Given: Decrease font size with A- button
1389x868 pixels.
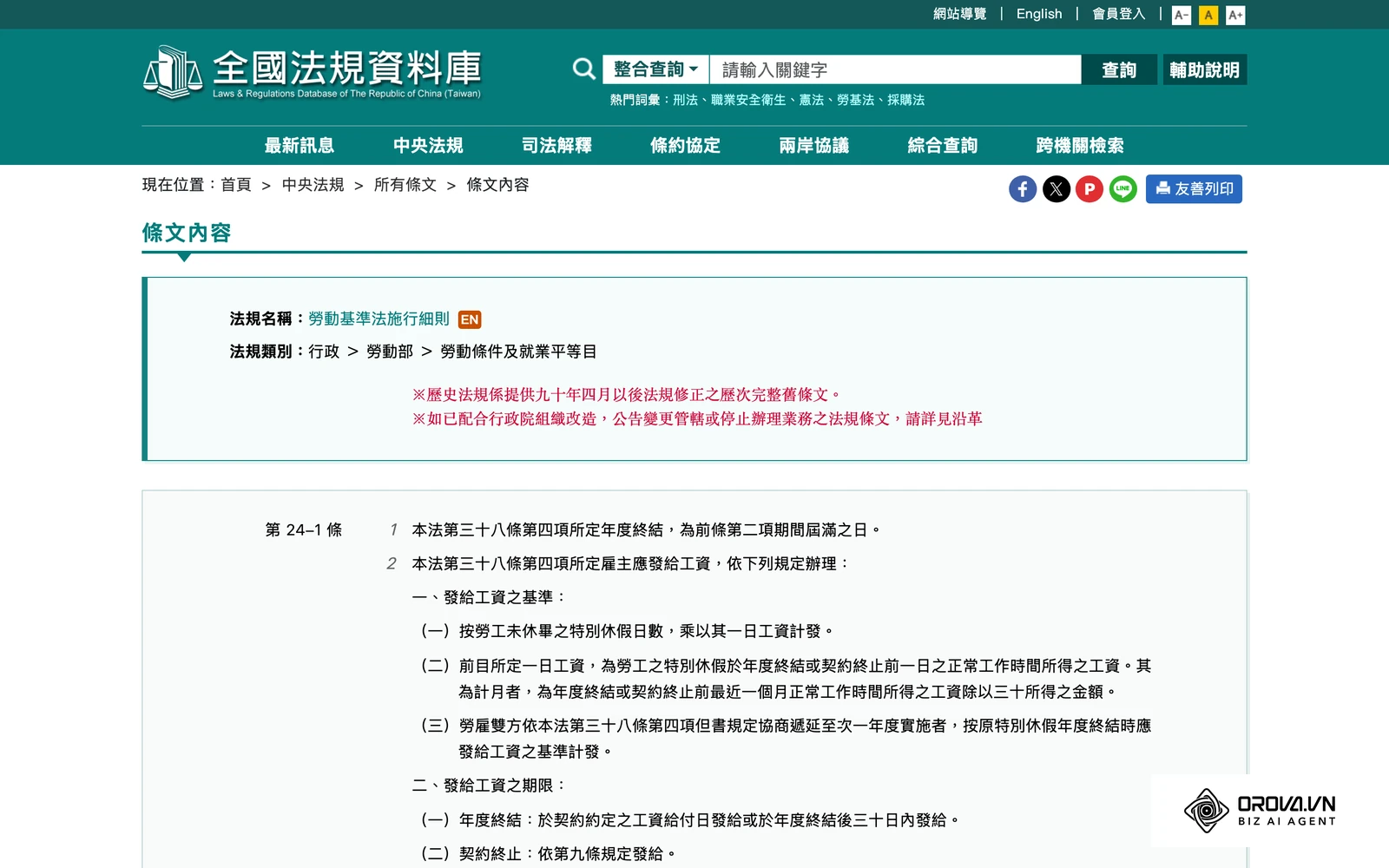Looking at the screenshot, I should 1182,15.
